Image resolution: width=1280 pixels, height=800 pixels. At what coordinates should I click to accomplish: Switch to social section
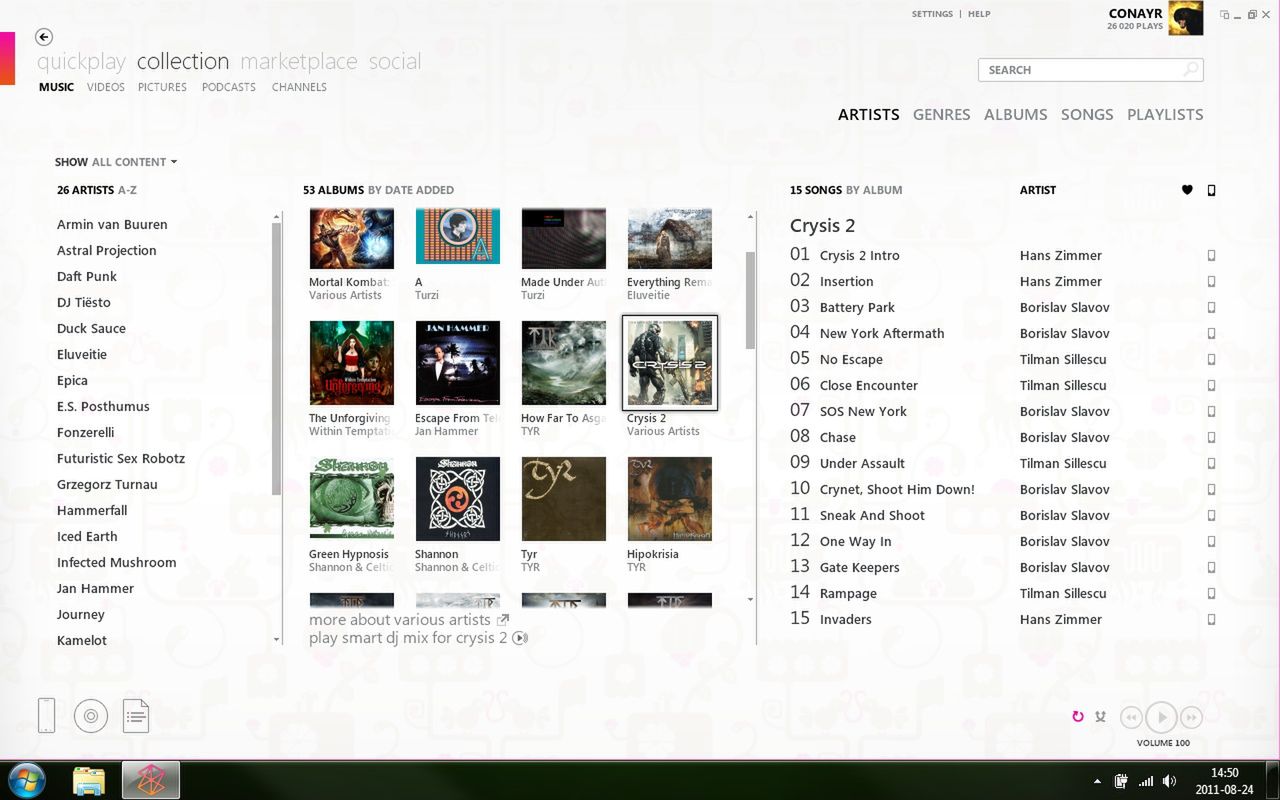pyautogui.click(x=395, y=62)
